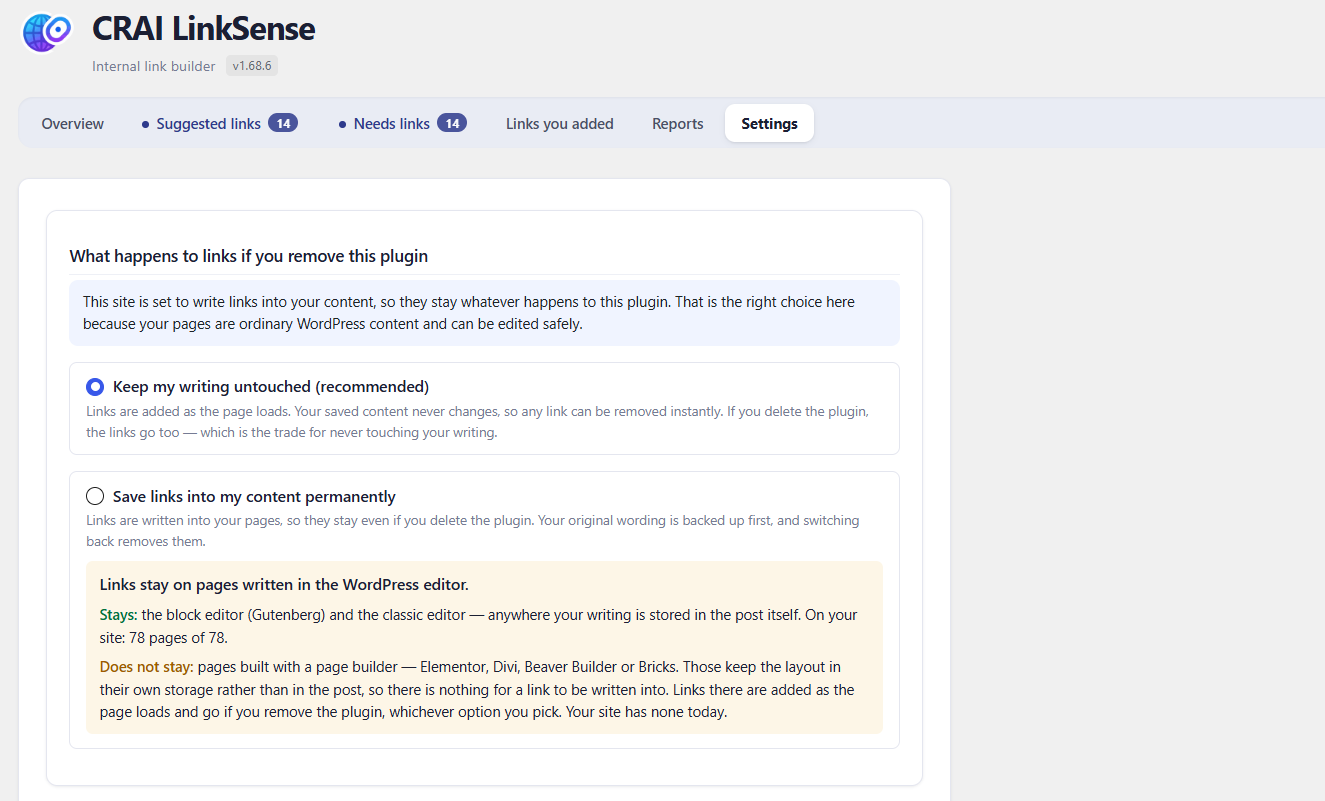1325x801 pixels.
Task: Open the Needs links tab
Action: coord(404,124)
